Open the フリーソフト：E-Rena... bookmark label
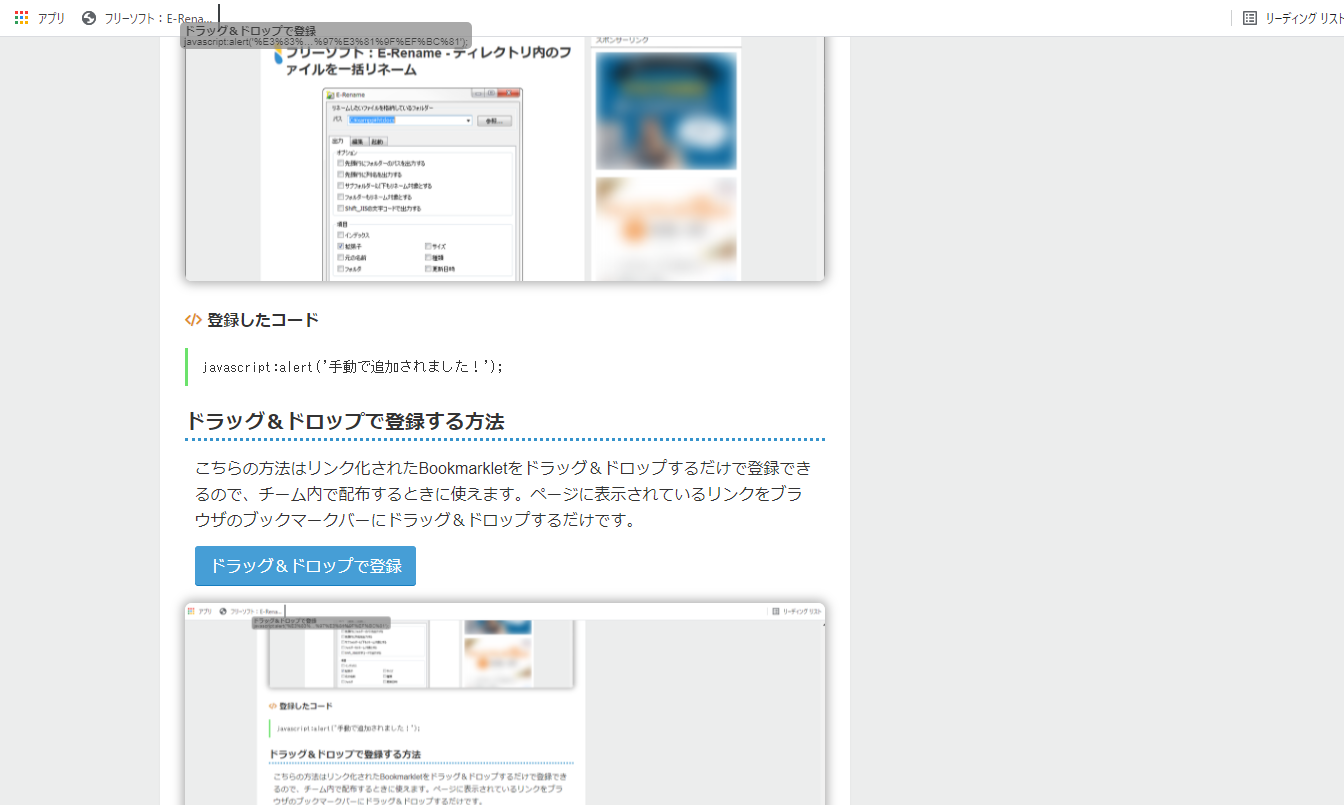 pos(158,18)
